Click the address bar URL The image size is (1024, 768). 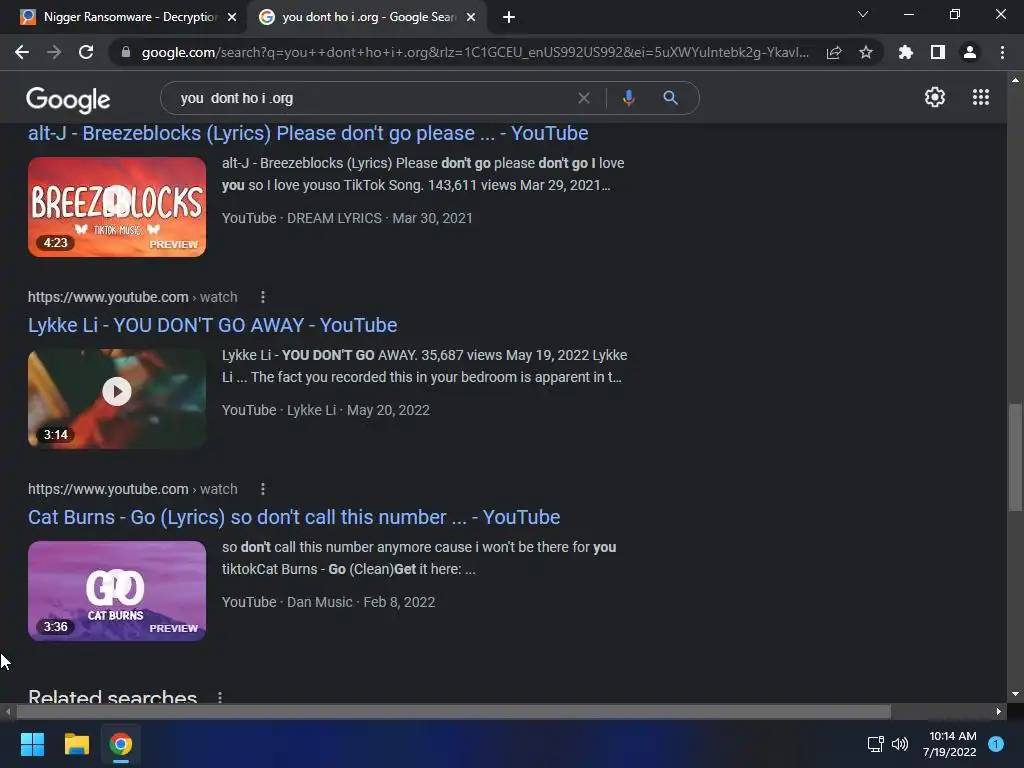point(475,52)
